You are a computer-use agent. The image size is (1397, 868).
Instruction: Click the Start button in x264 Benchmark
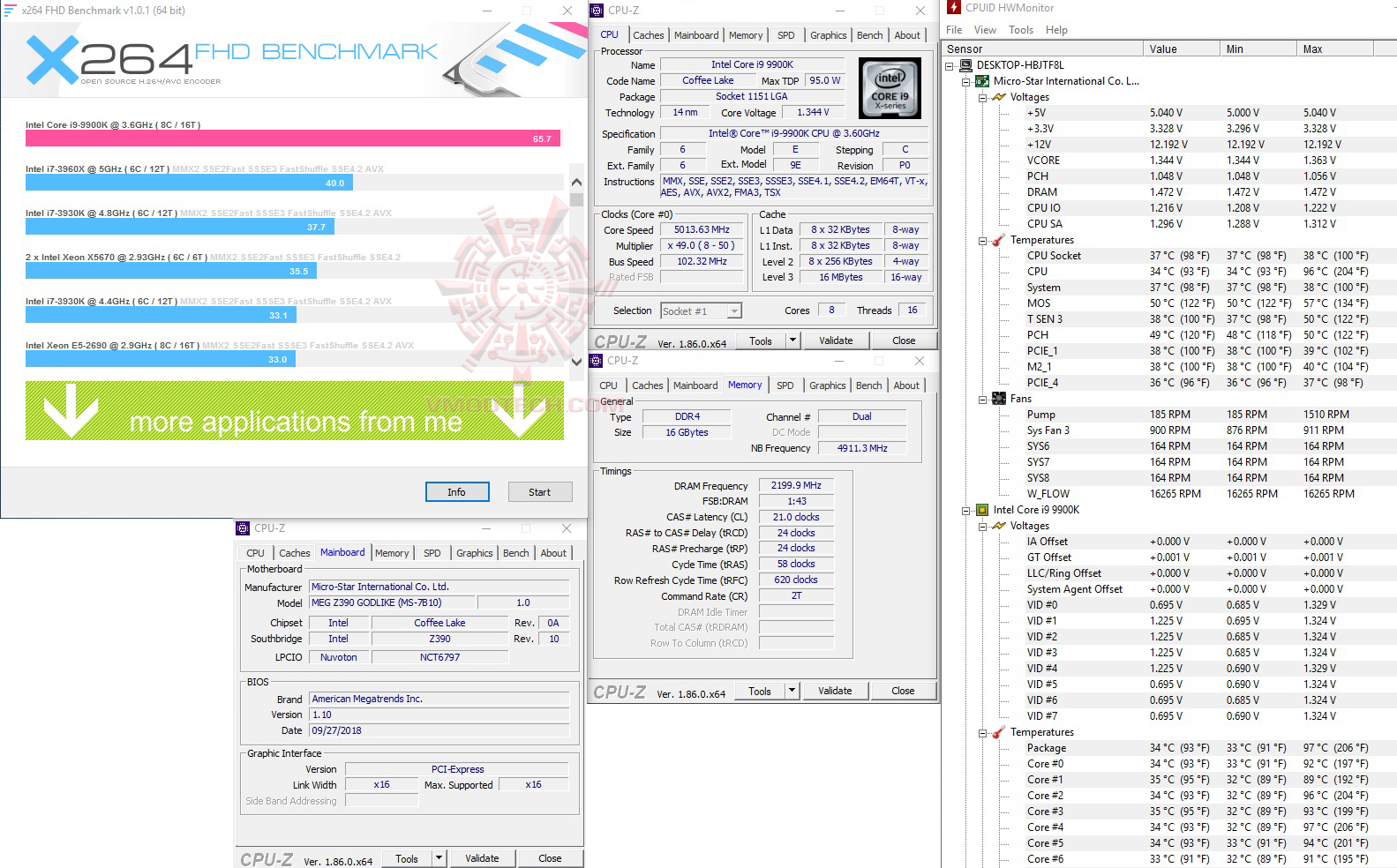point(540,492)
